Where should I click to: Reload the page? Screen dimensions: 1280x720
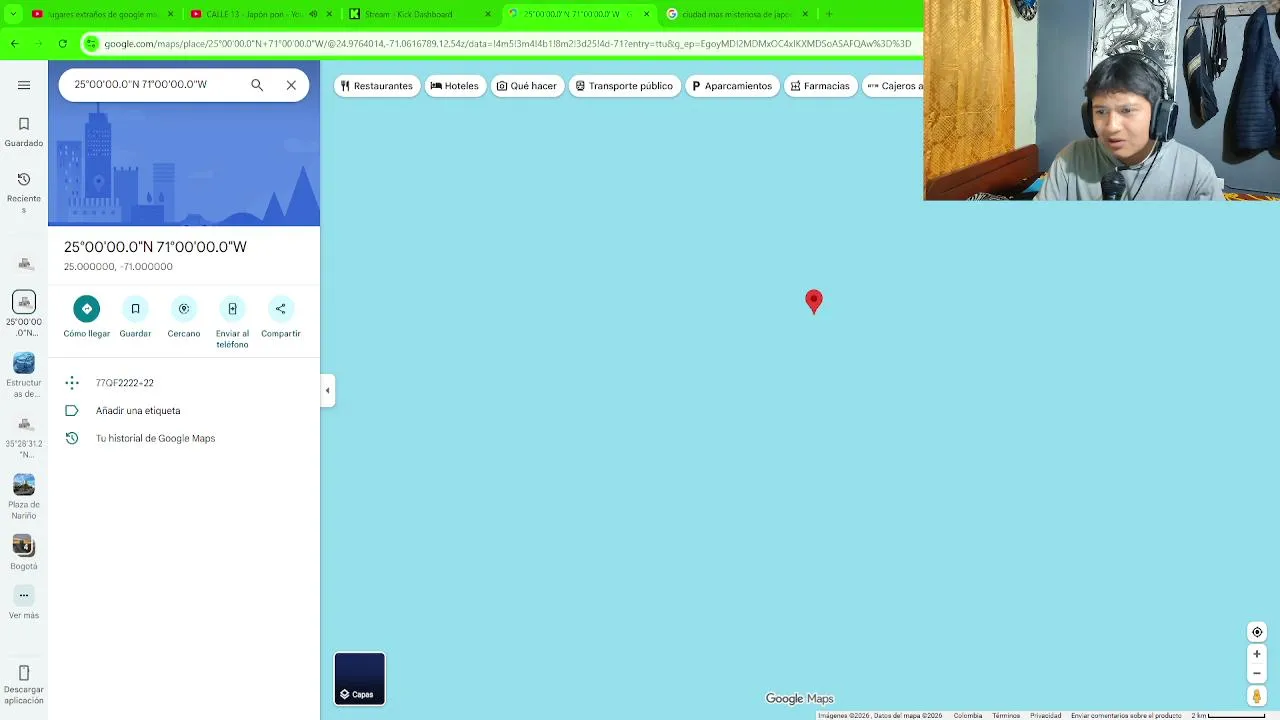point(62,44)
